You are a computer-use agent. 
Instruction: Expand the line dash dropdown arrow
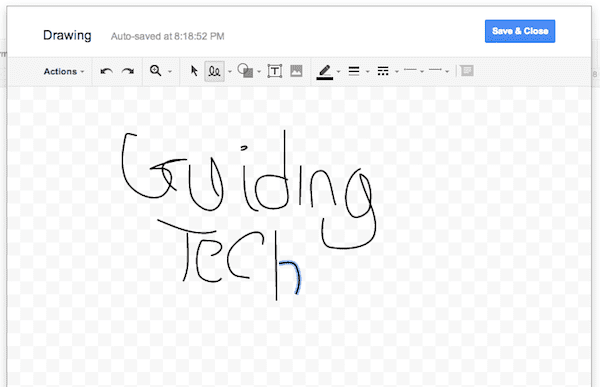pos(397,72)
